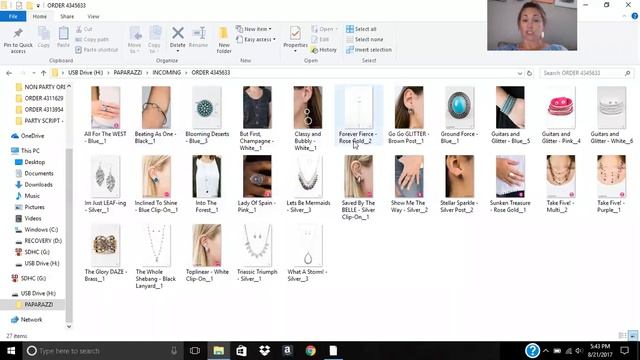Collapse the ribbon with the chevron

coord(624,16)
